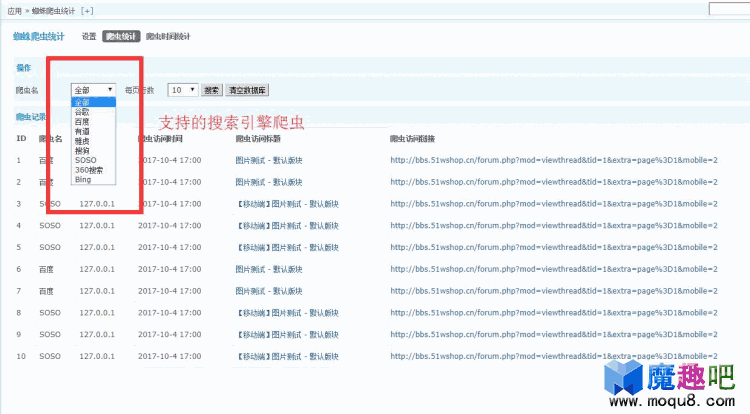Open row 5 title 【移动端】图片测试
Image resolution: width=750 pixels, height=414 pixels.
[287, 248]
